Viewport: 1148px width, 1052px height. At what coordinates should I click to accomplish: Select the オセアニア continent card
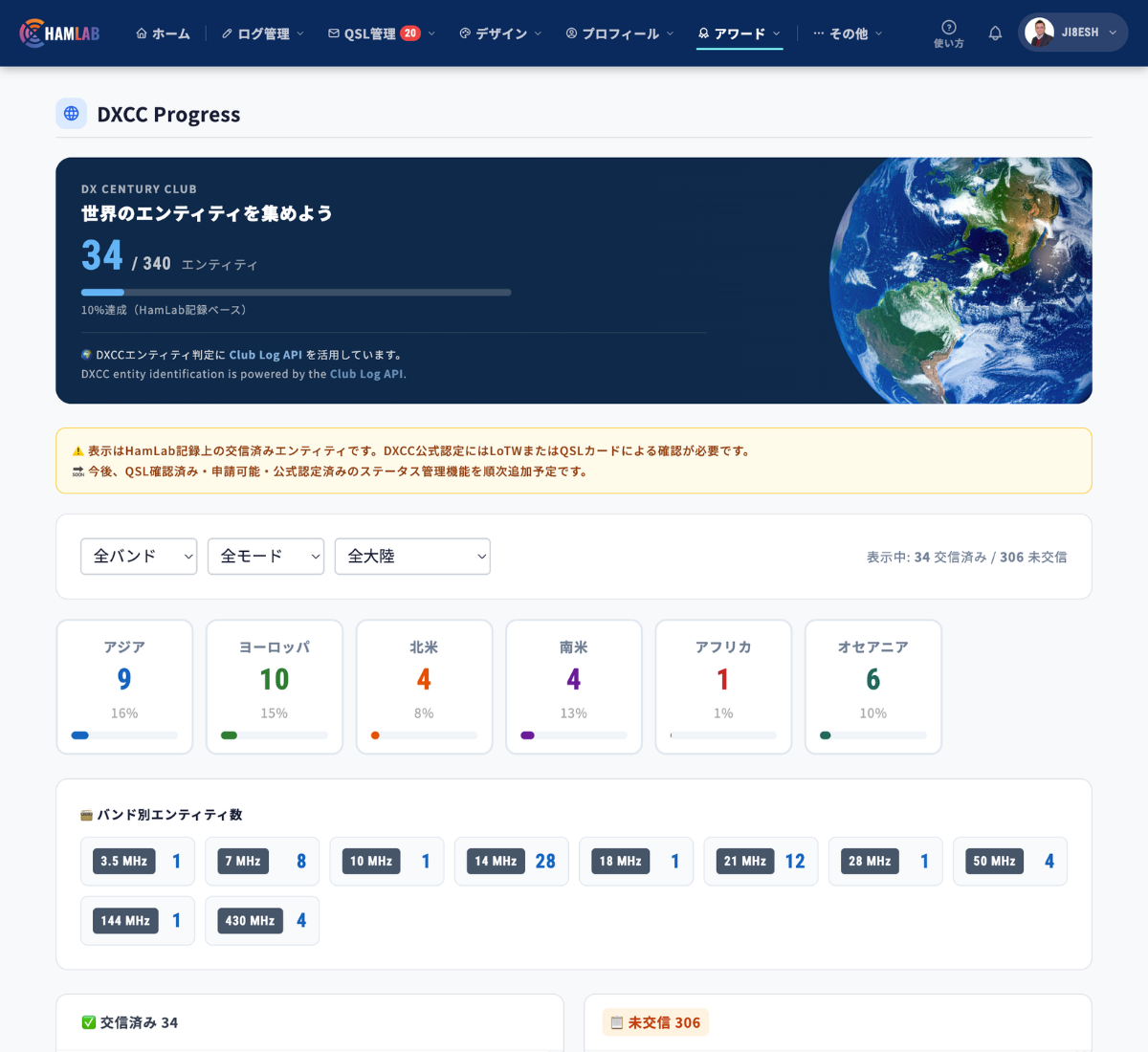click(x=873, y=687)
